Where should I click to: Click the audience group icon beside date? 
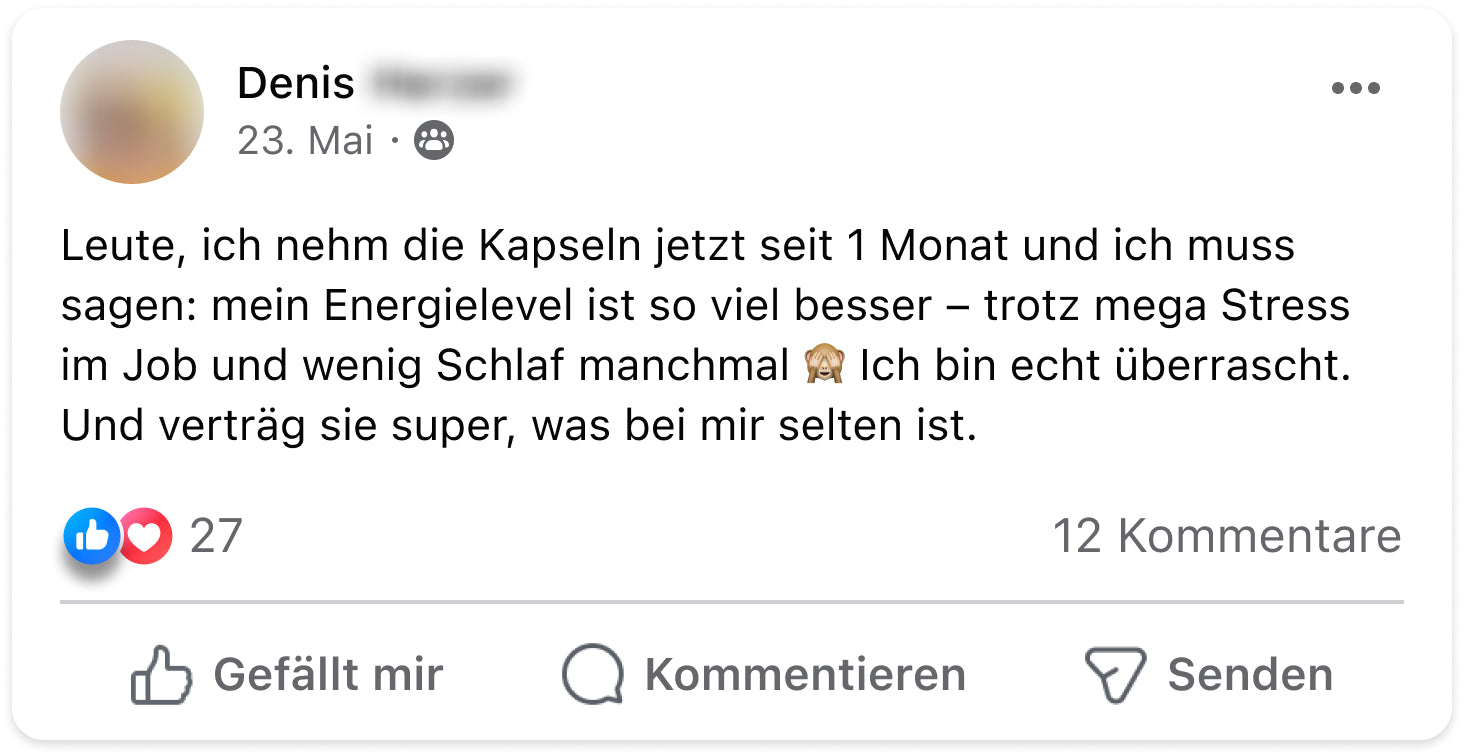[434, 141]
